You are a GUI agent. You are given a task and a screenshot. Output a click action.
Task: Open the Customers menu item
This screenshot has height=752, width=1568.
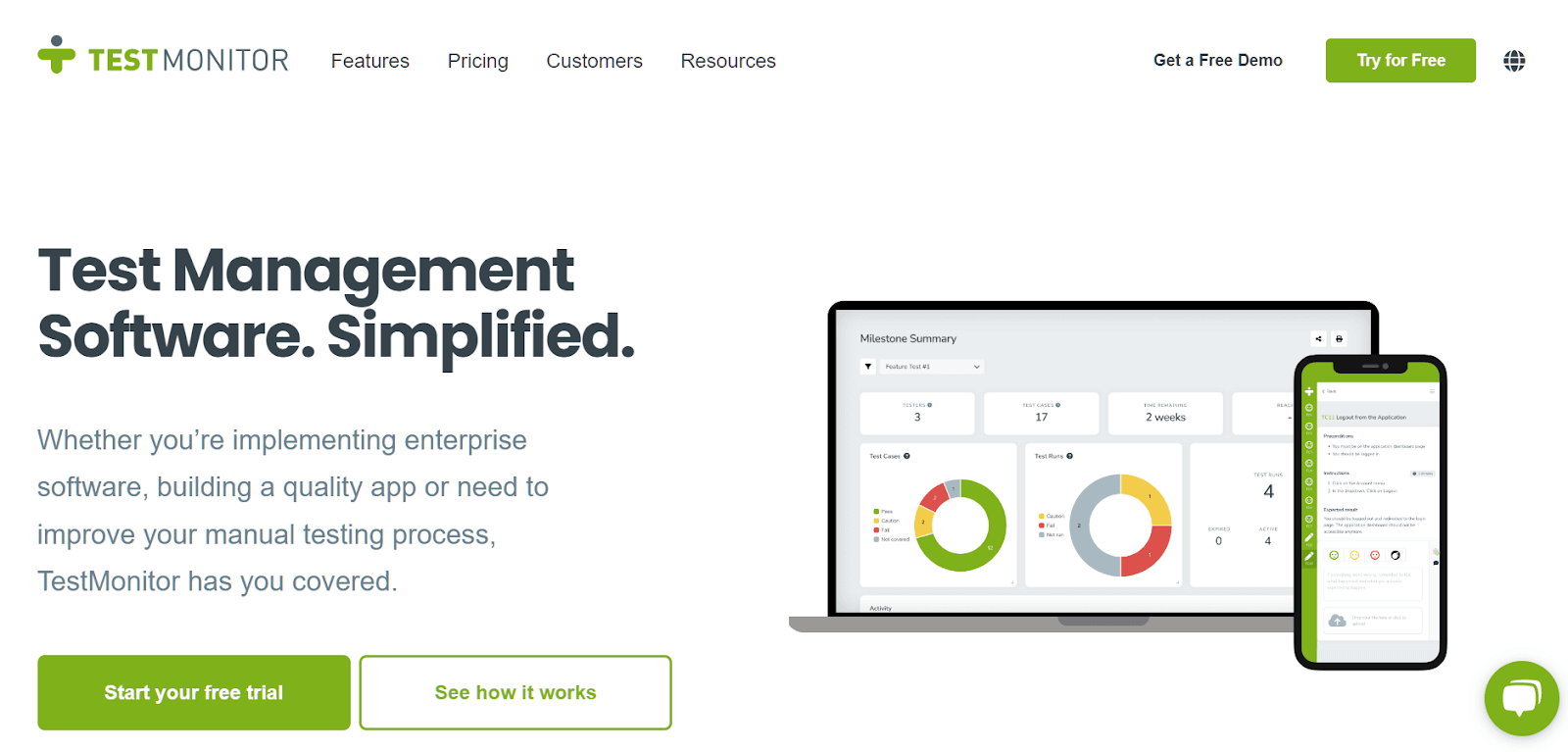click(x=595, y=61)
